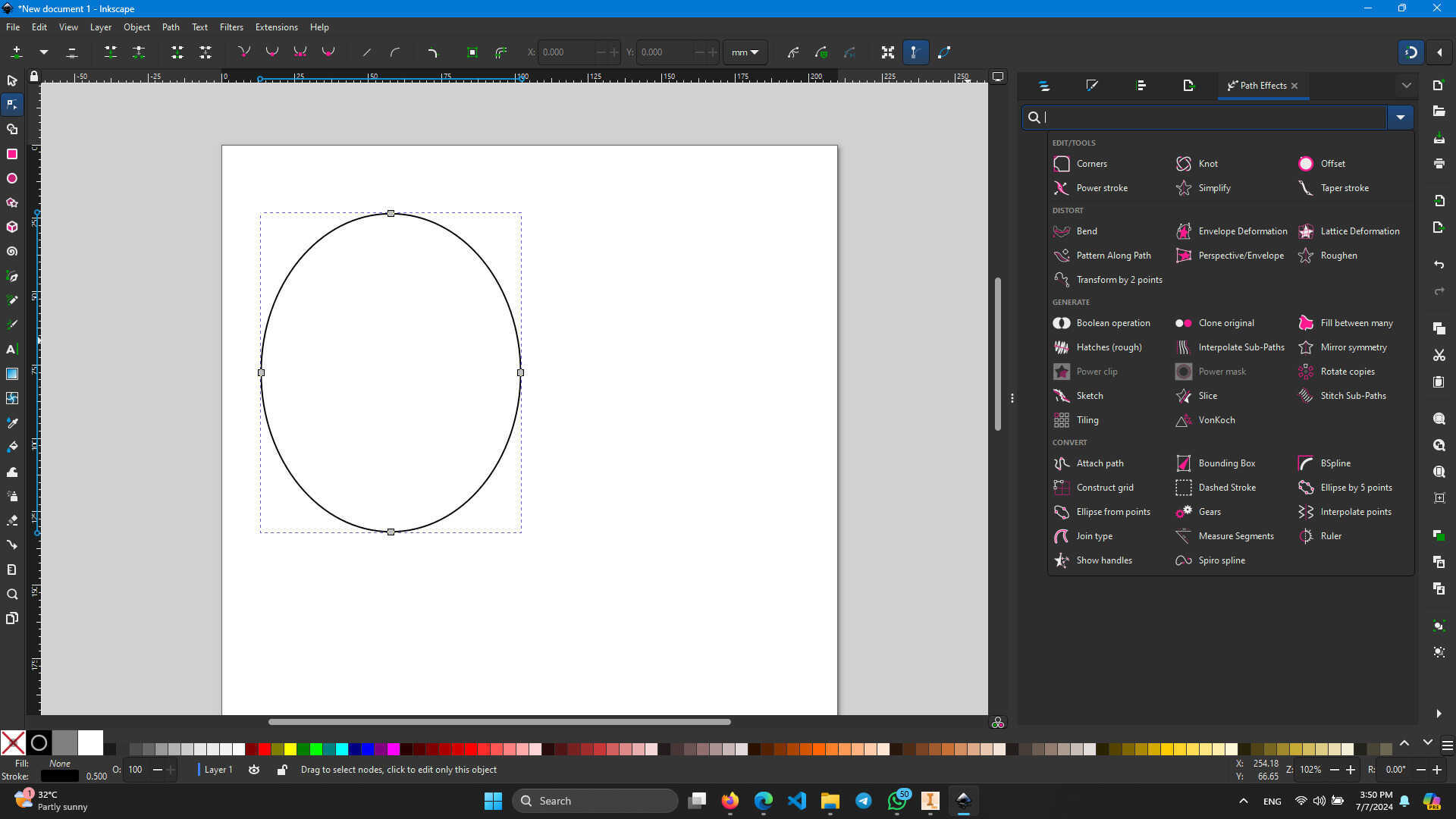Add the Spiro spline effect
The image size is (1456, 819).
click(1210, 560)
